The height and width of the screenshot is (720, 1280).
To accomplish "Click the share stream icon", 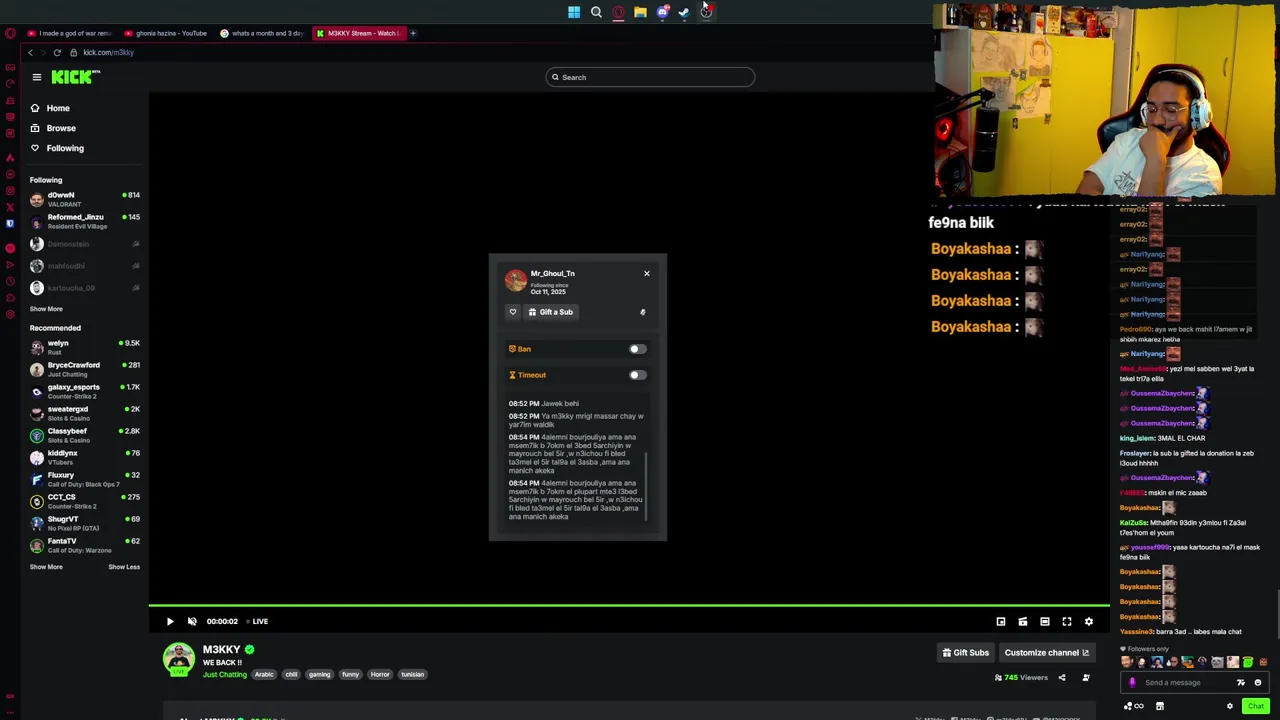I will click(1062, 678).
